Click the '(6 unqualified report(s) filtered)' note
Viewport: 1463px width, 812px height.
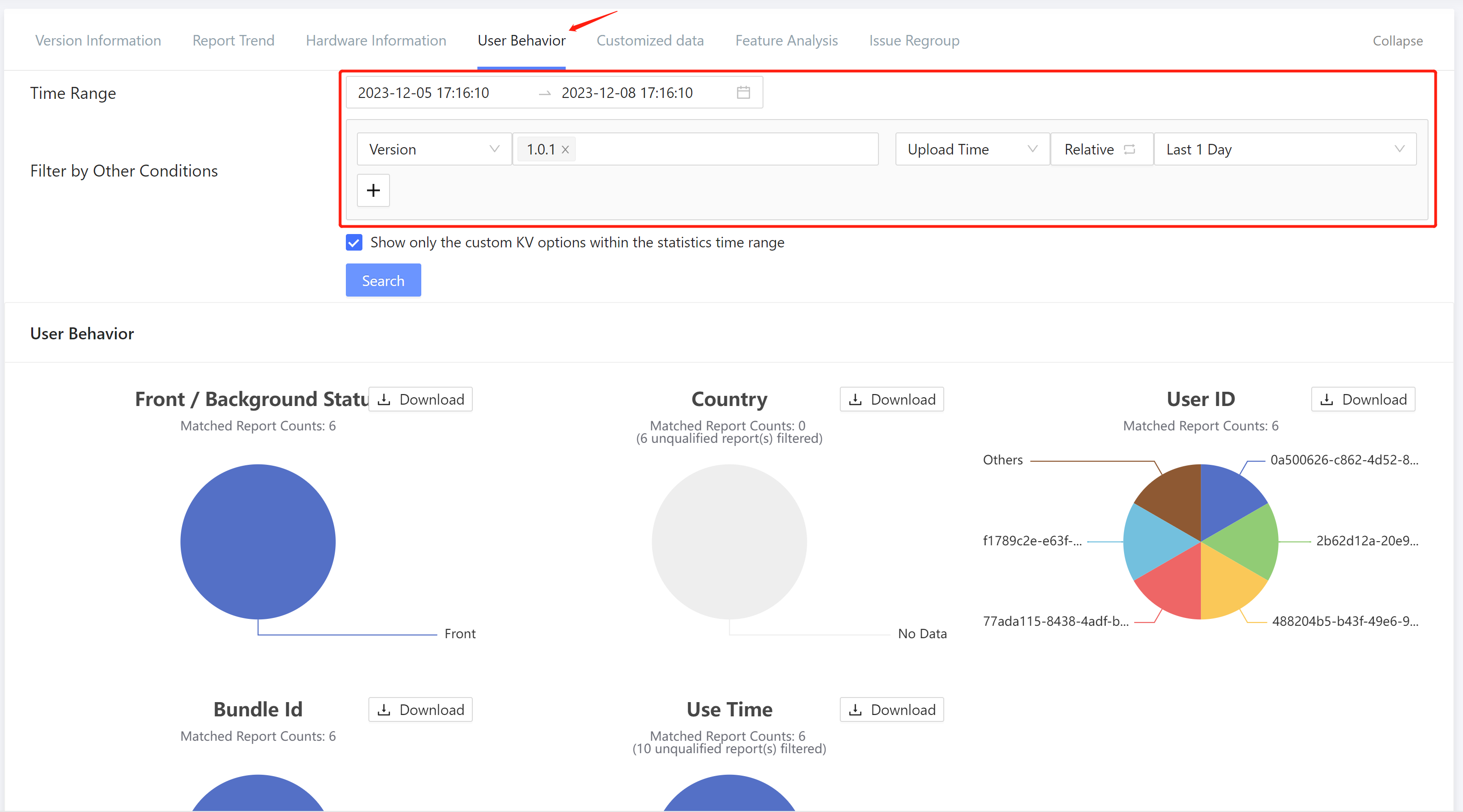point(729,438)
